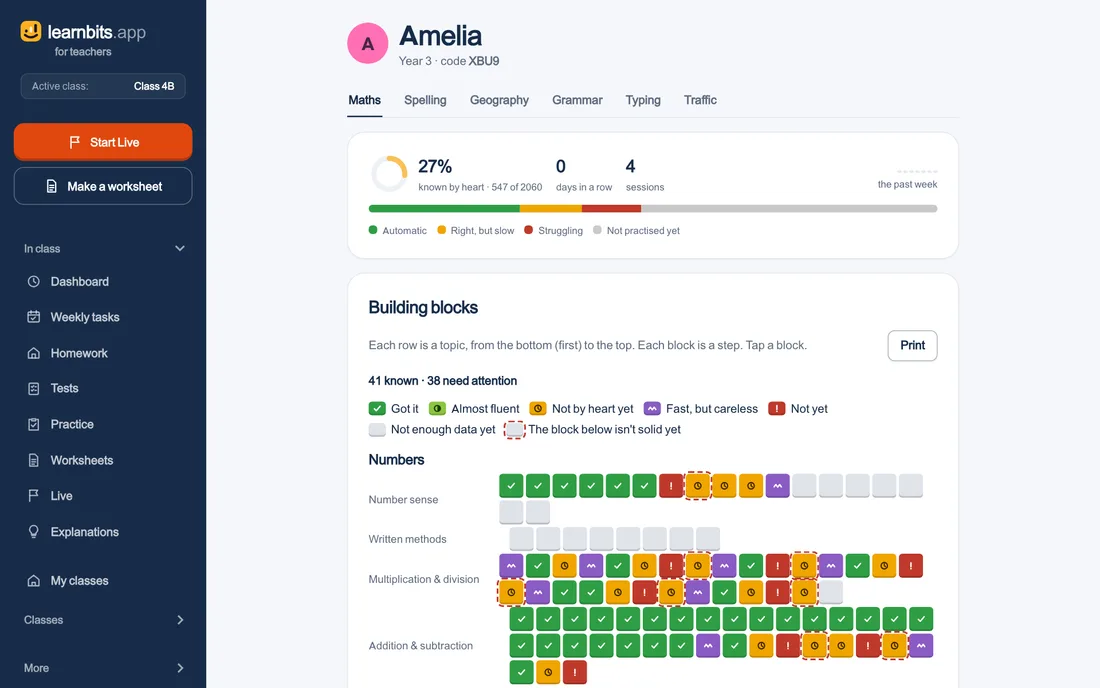Click the red Not yet legend swatch
Image resolution: width=1100 pixels, height=688 pixels.
click(x=777, y=409)
